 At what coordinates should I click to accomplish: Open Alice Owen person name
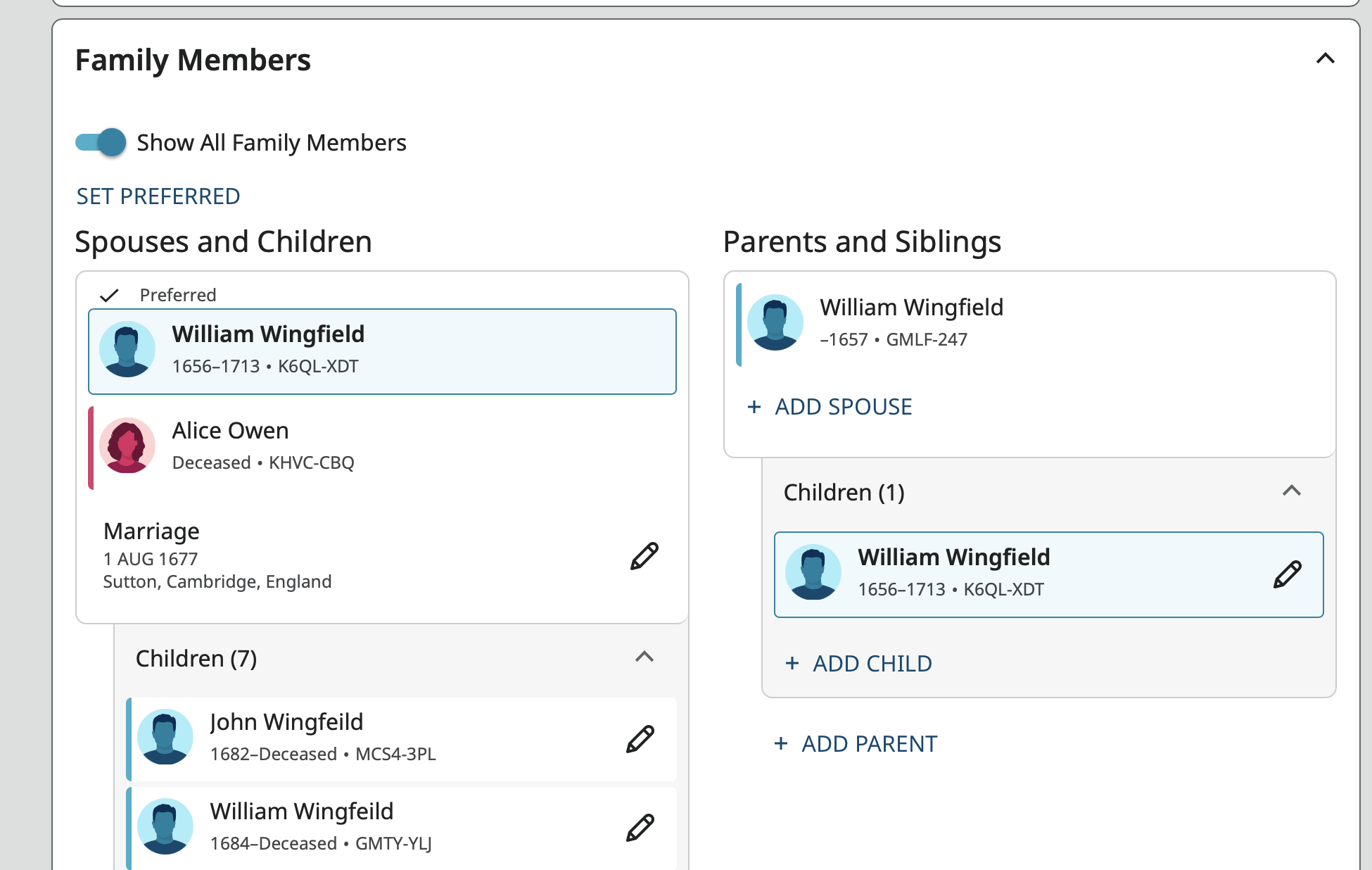pos(231,431)
